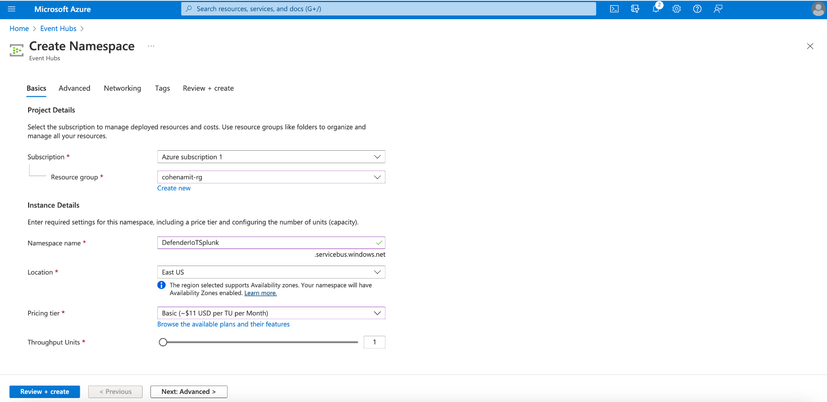Proceed with Next: Advanced button
The height and width of the screenshot is (402, 827).
click(x=189, y=391)
